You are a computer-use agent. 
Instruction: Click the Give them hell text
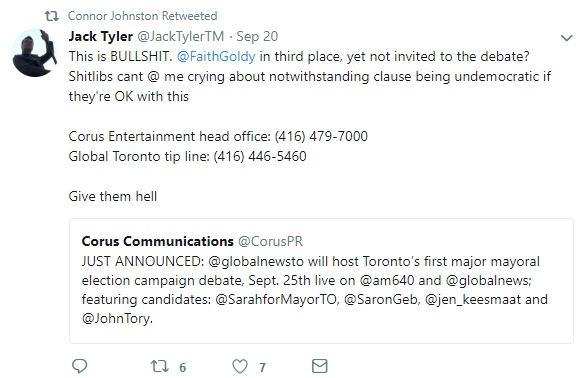point(113,196)
